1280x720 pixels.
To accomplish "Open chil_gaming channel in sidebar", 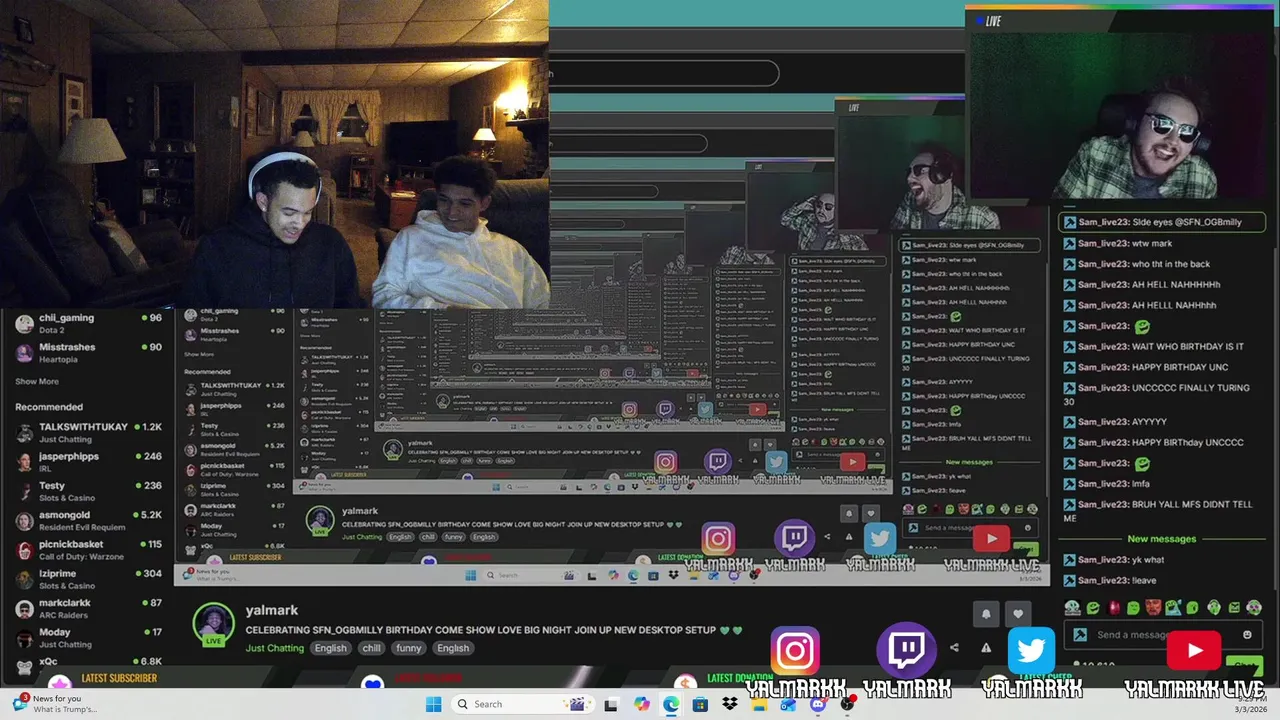I will click(88, 323).
